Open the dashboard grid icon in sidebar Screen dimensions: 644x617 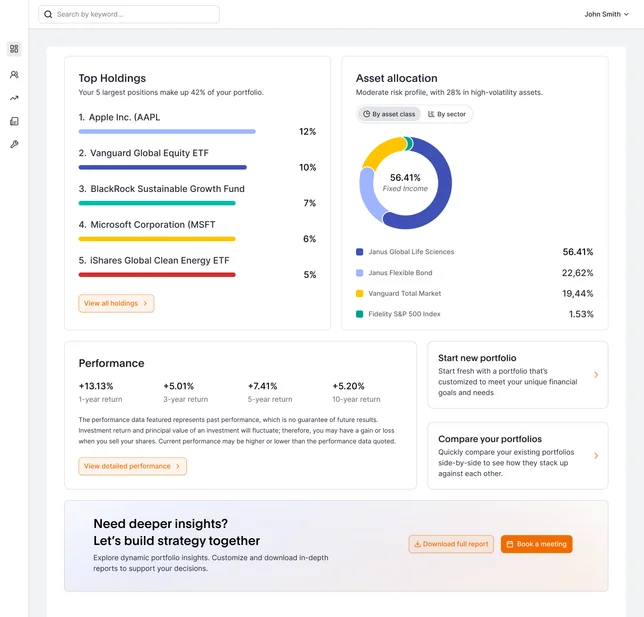(x=14, y=49)
